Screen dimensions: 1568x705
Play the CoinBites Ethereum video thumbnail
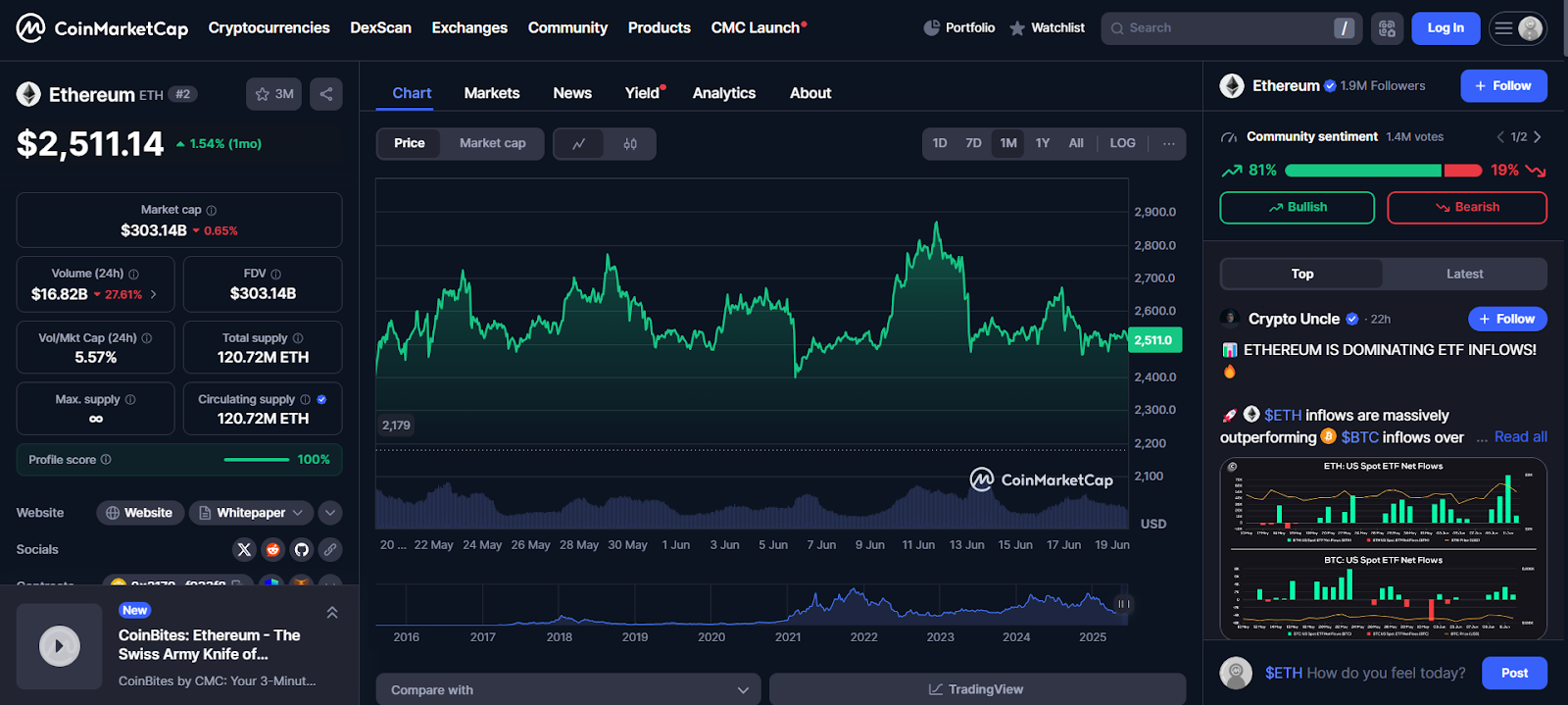click(x=59, y=646)
